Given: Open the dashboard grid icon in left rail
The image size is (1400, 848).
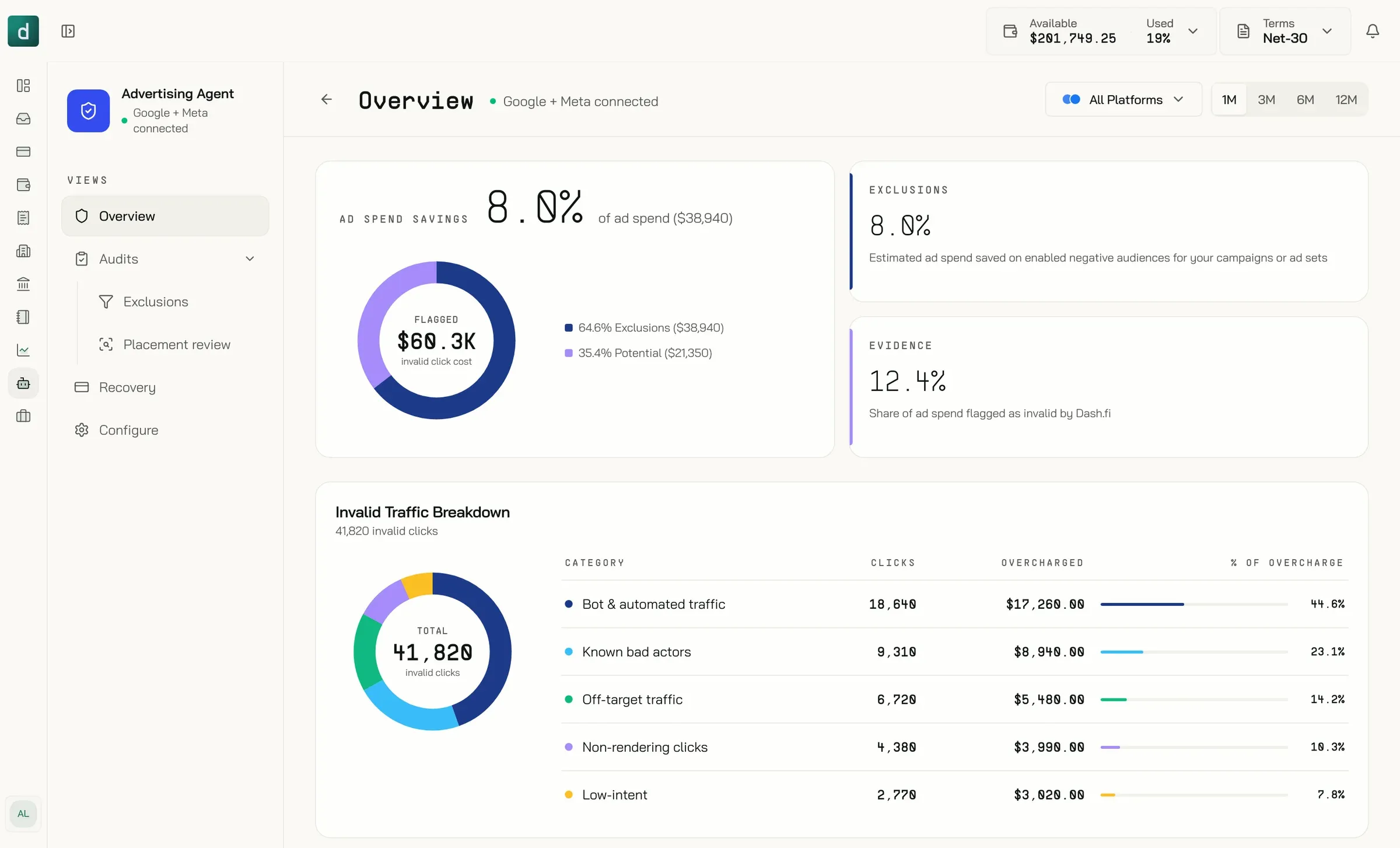Looking at the screenshot, I should click(x=23, y=86).
